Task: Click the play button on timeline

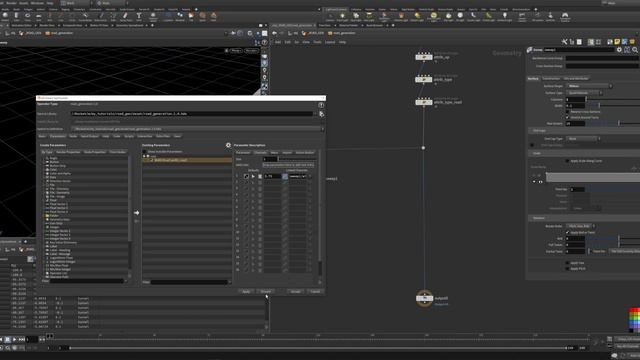Action: point(15,339)
